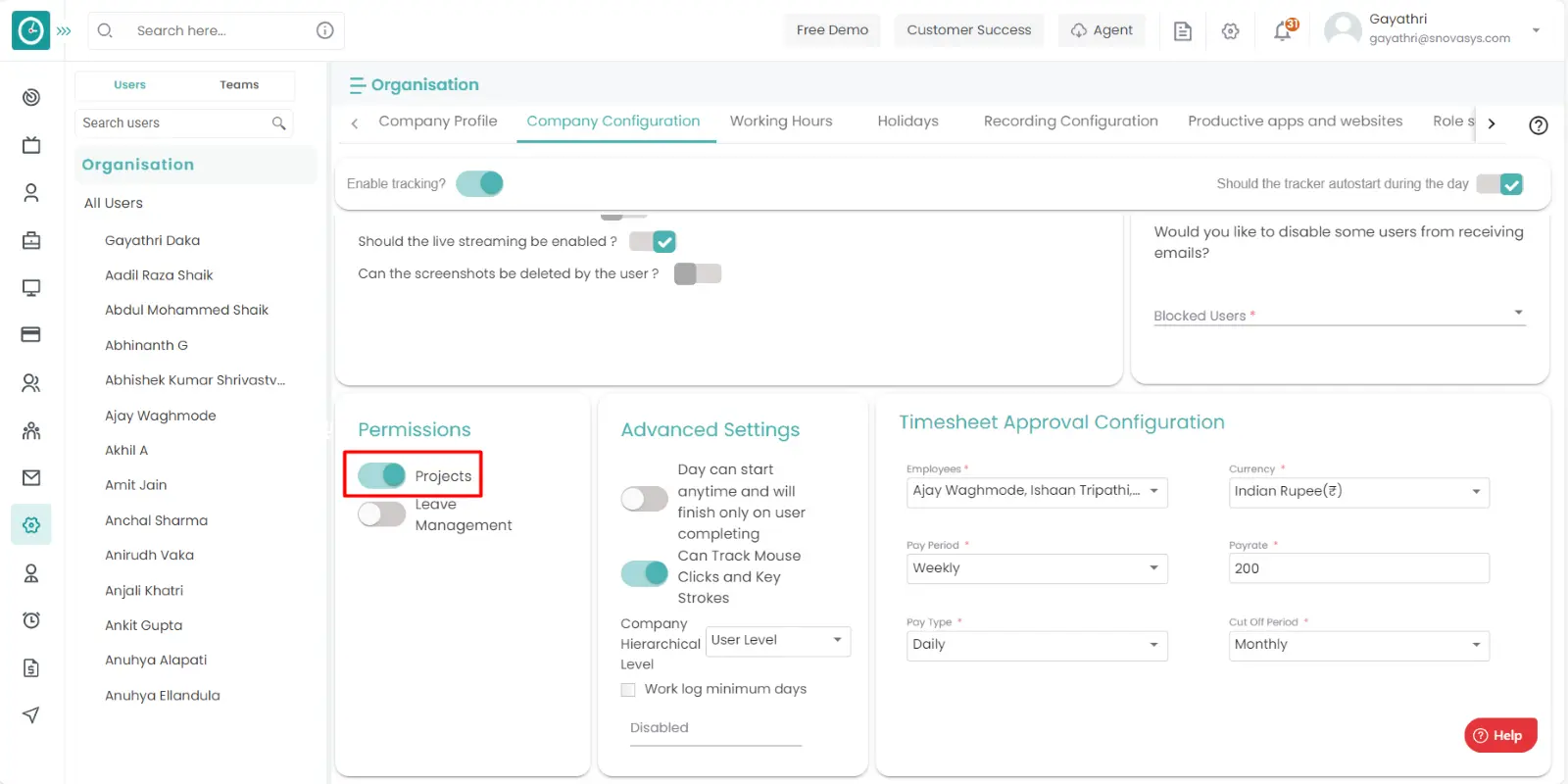1568x784 pixels.
Task: Enable the Leave Management toggle
Action: click(382, 514)
